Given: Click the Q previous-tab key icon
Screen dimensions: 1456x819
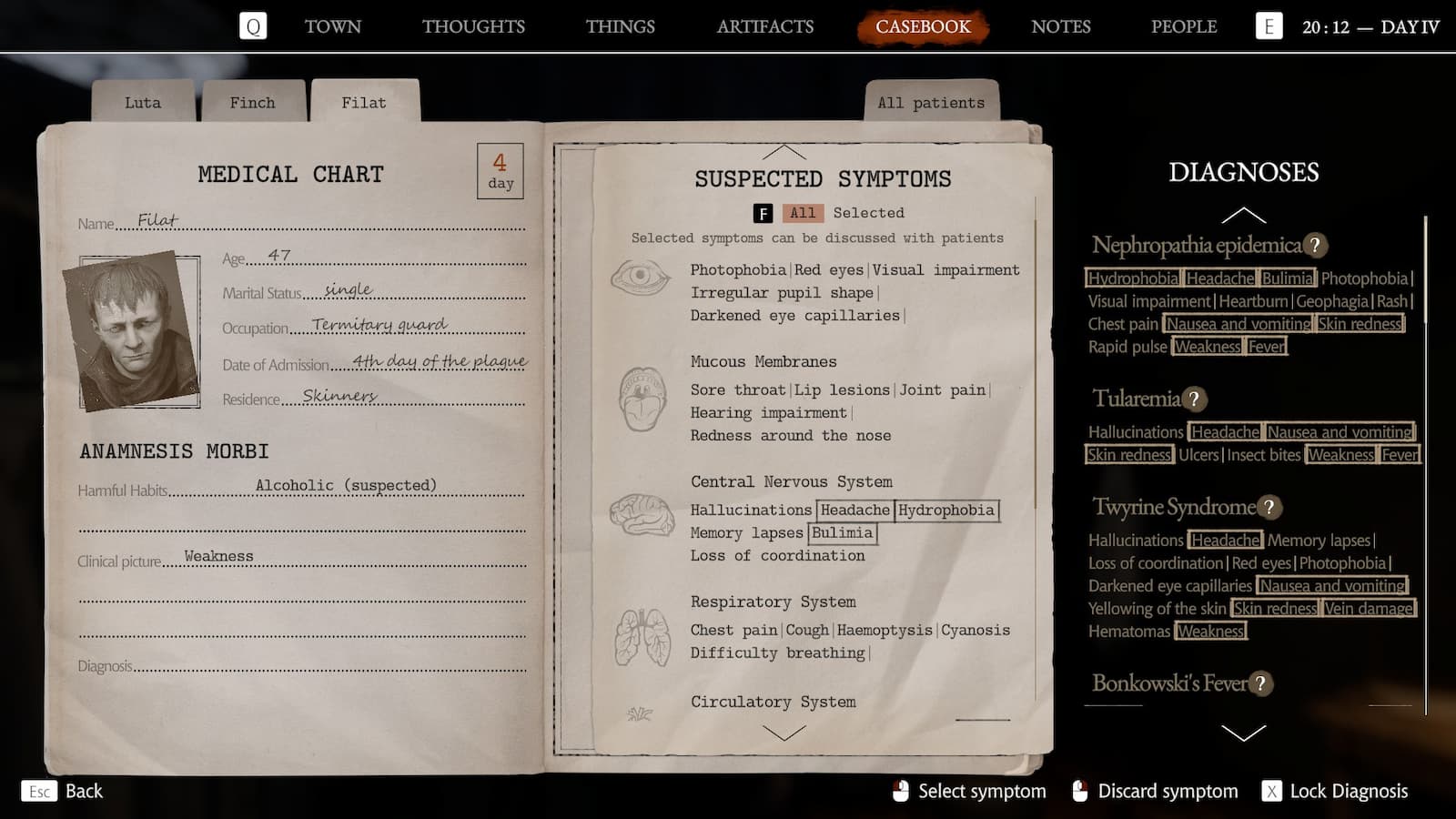Looking at the screenshot, I should (x=253, y=26).
